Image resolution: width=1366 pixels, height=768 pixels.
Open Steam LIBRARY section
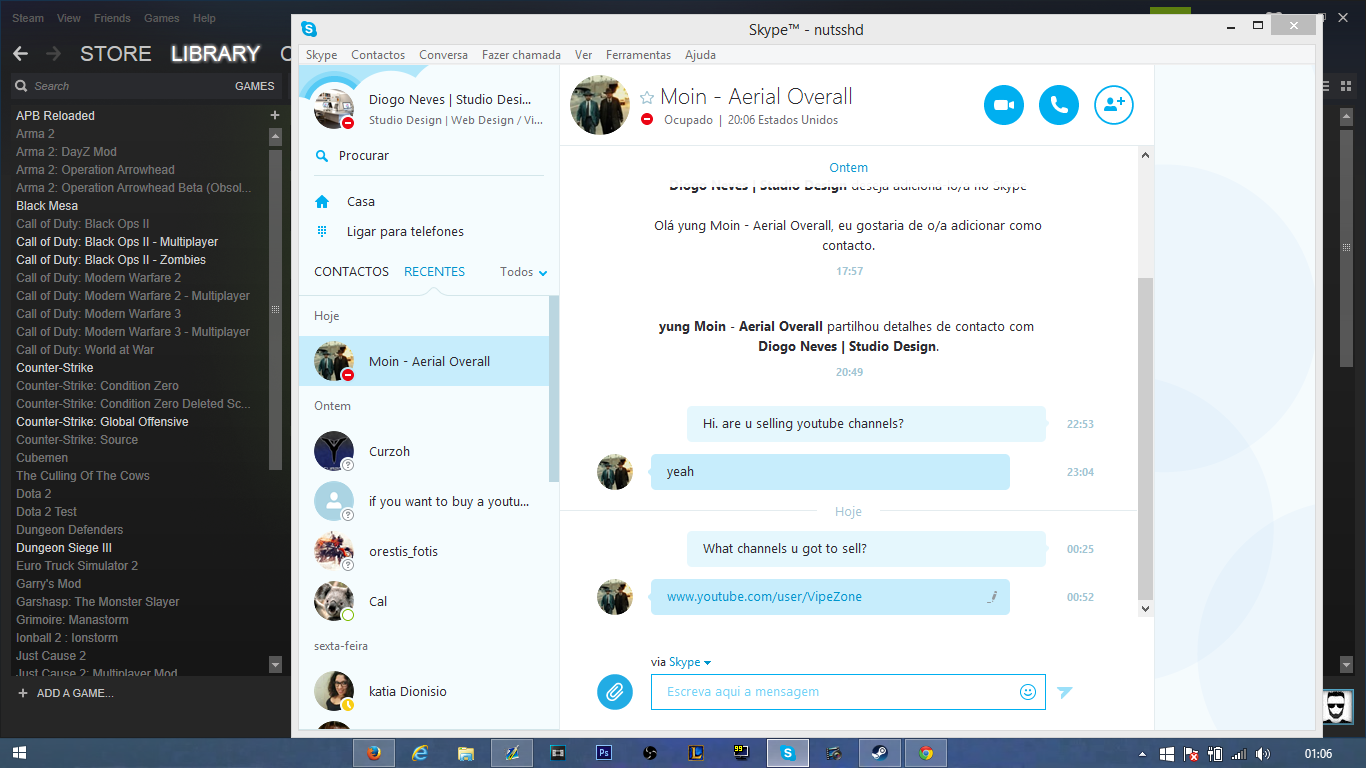pos(215,54)
